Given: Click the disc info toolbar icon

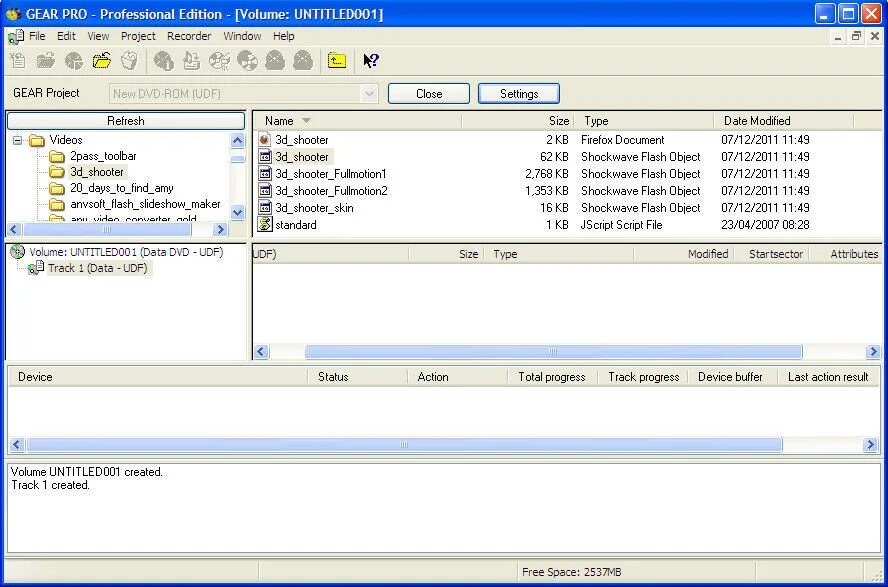Looking at the screenshot, I should click(164, 61).
